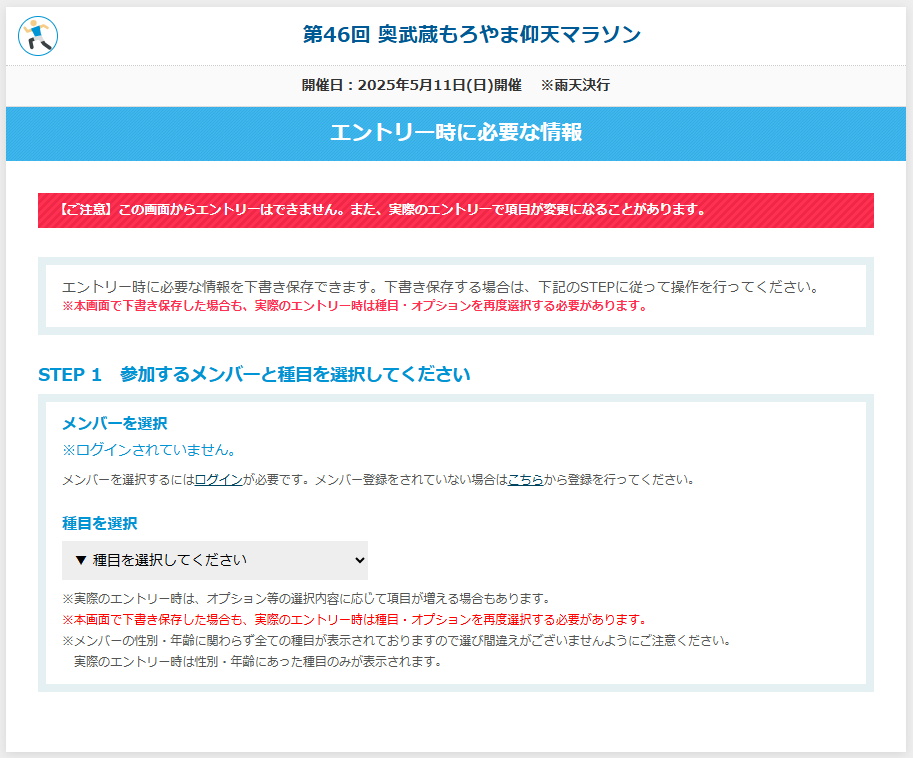The width and height of the screenshot is (913, 758).
Task: Open the ログイン link
Action: [218, 480]
